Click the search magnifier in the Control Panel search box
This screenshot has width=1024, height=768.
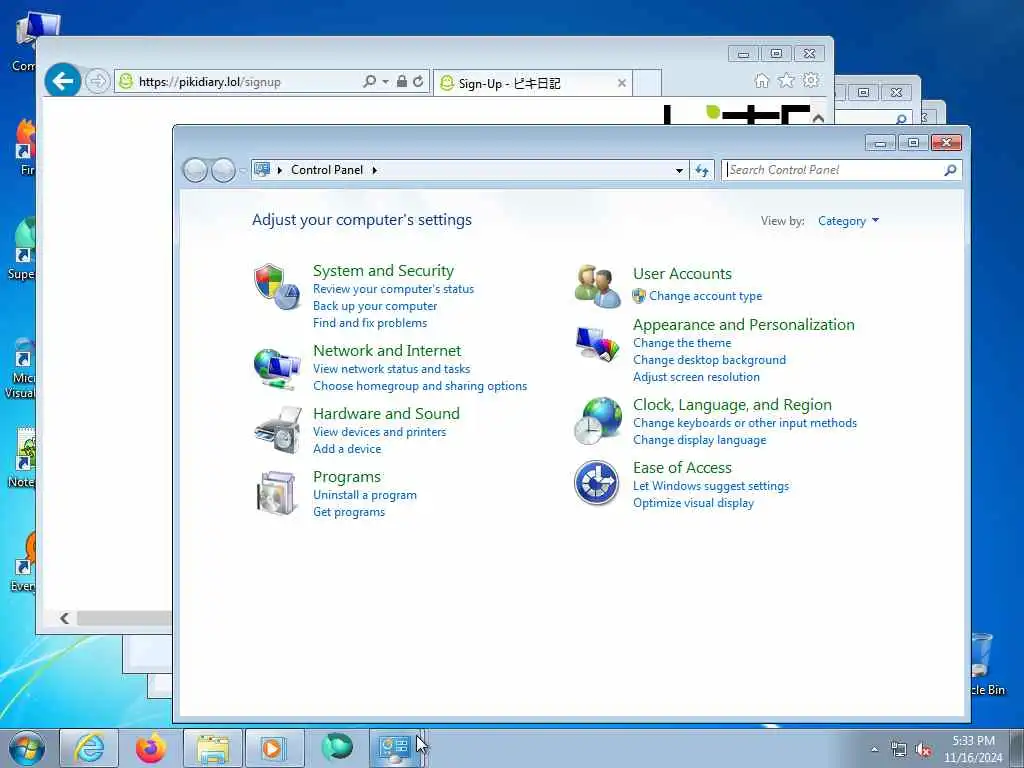click(950, 170)
